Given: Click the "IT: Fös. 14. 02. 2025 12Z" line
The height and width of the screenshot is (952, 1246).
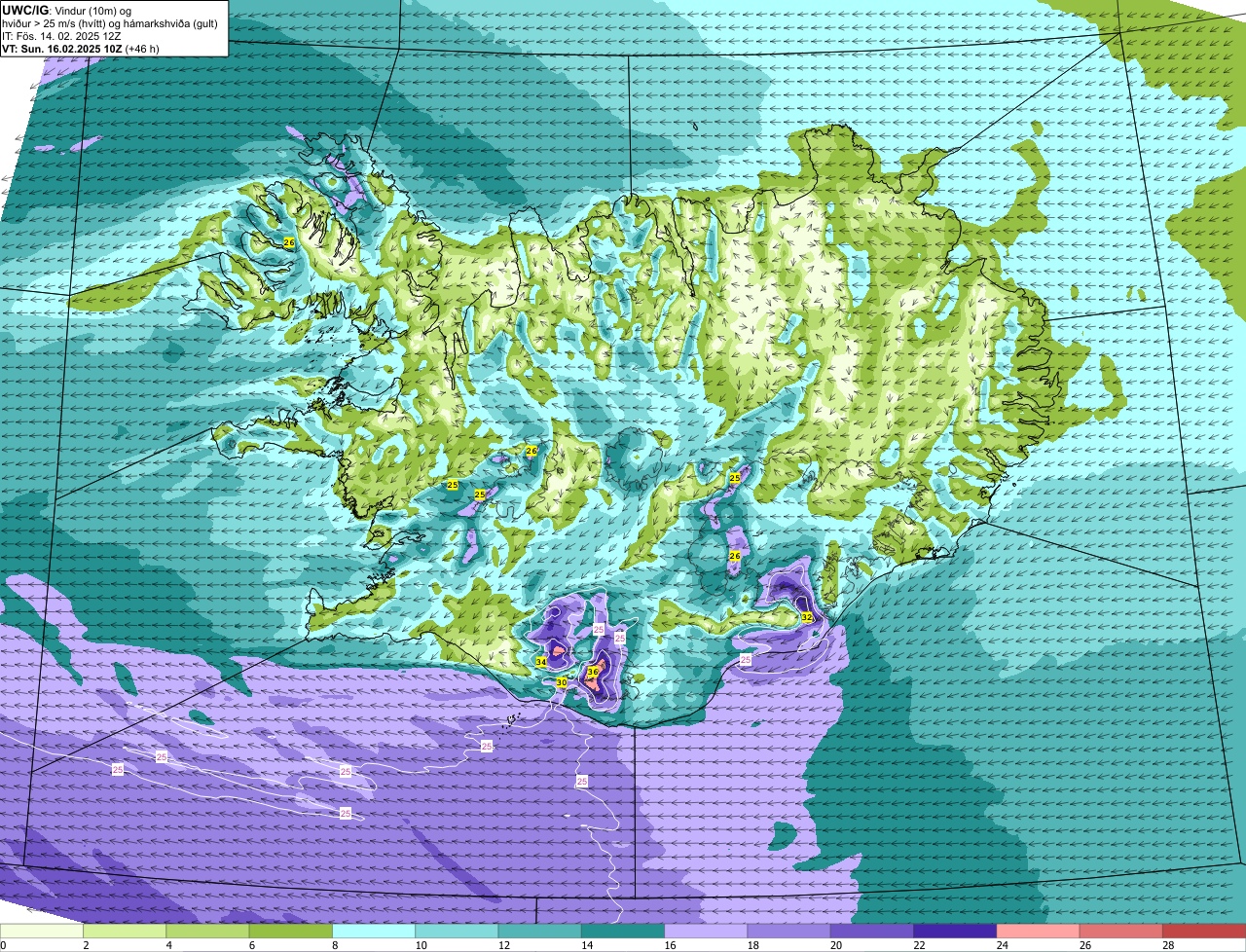Looking at the screenshot, I should [61, 35].
